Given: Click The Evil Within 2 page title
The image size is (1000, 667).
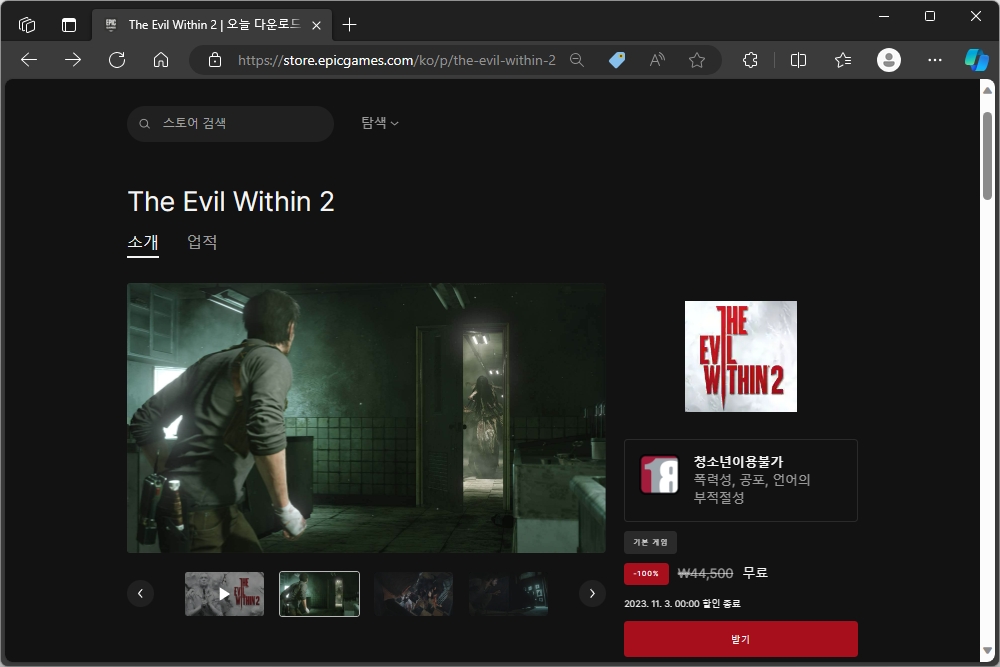Looking at the screenshot, I should [231, 202].
